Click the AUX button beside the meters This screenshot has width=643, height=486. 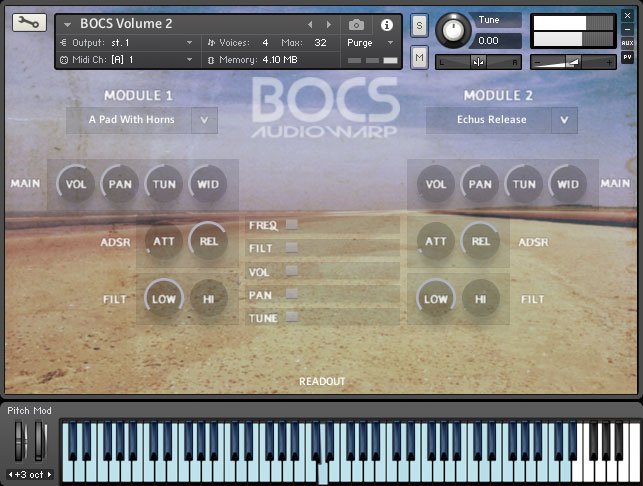point(627,43)
